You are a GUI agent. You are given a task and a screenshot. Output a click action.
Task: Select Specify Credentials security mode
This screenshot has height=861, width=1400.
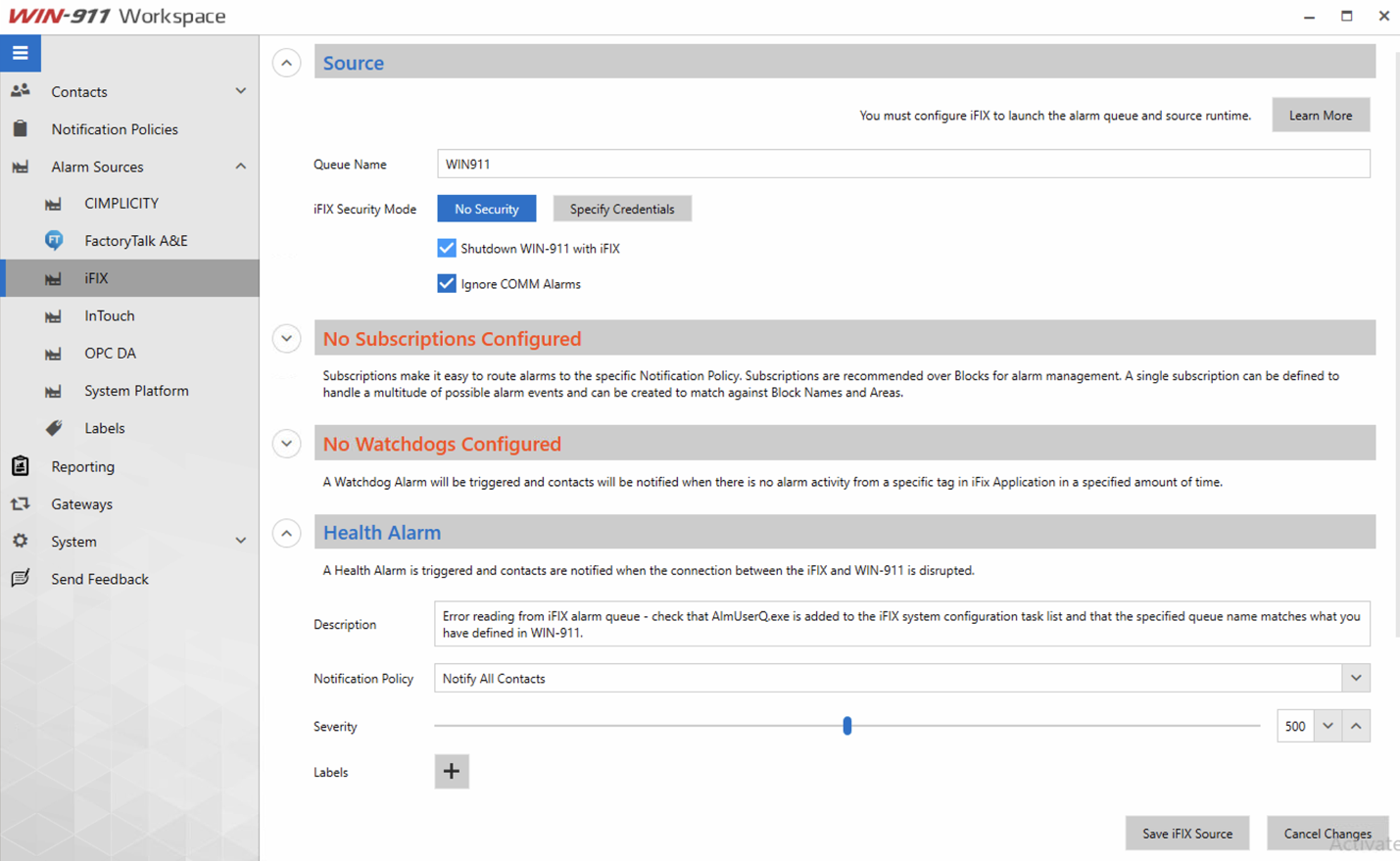tap(622, 209)
